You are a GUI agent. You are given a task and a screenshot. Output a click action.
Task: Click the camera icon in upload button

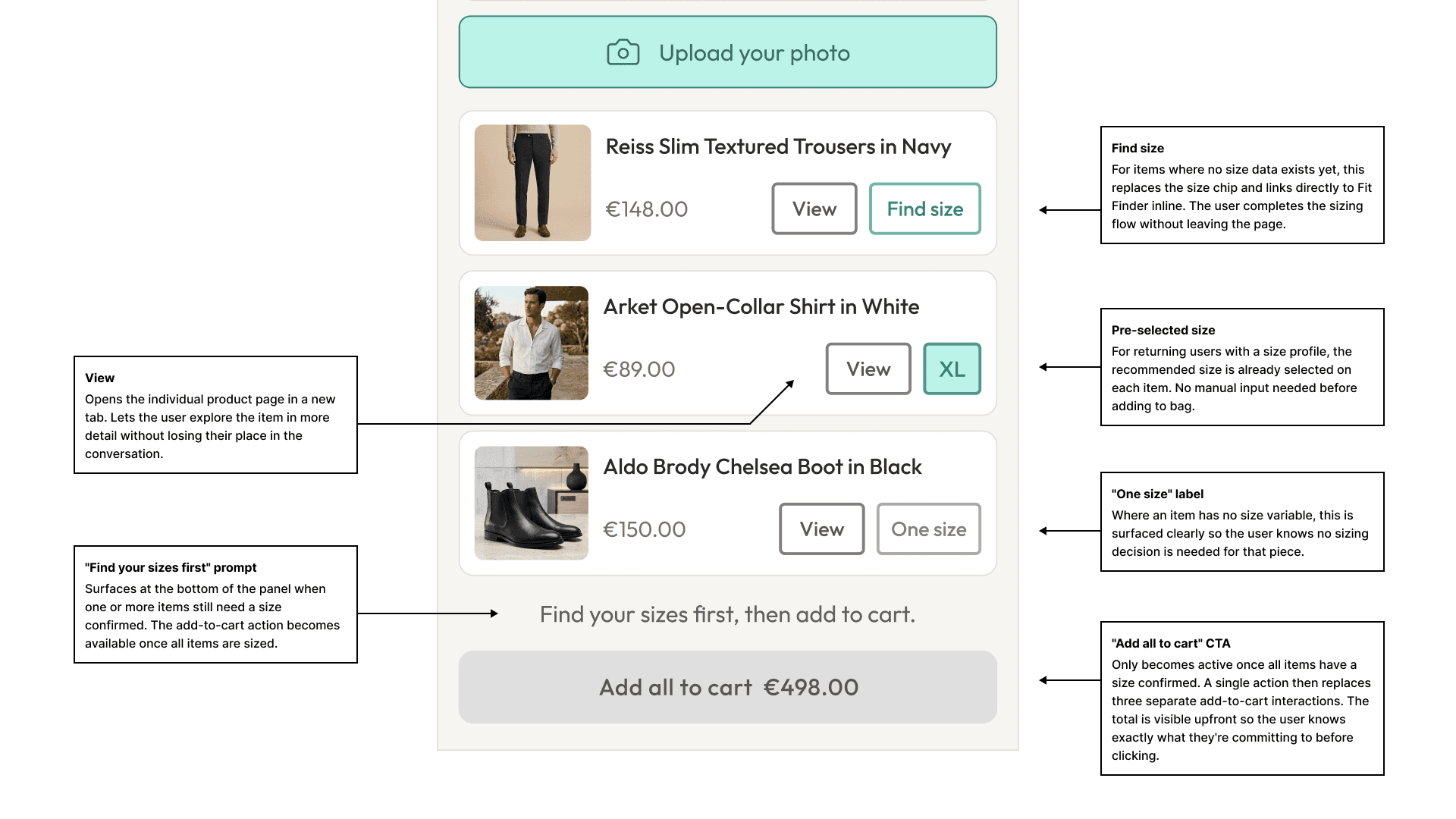[x=623, y=53]
